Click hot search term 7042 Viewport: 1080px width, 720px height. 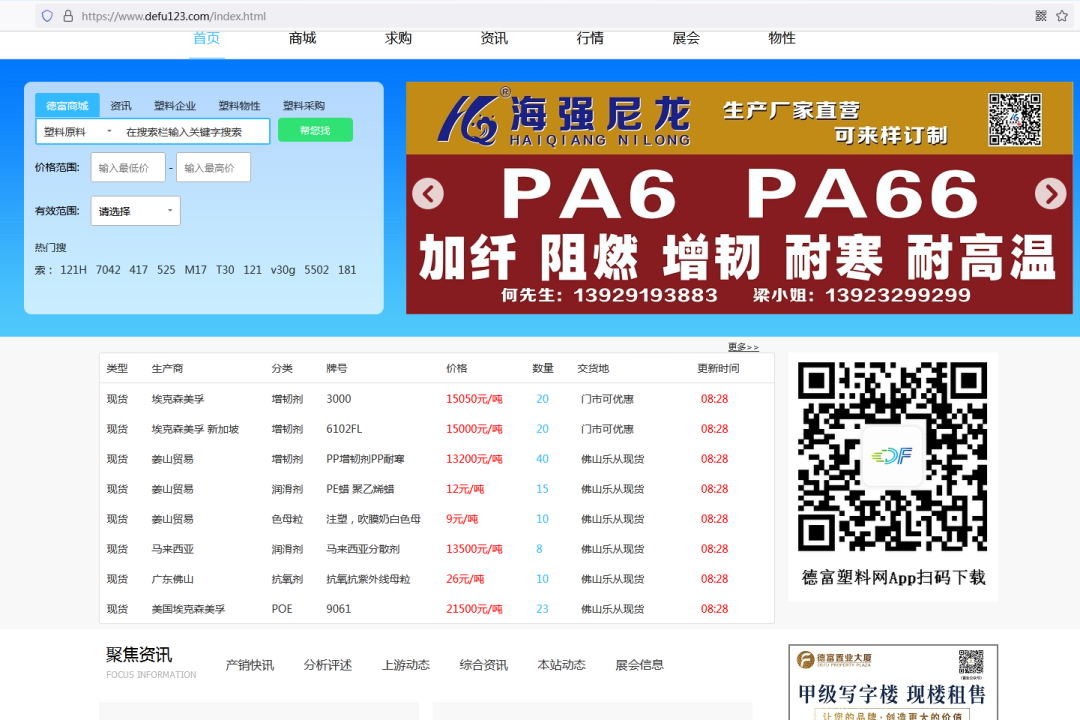(108, 270)
